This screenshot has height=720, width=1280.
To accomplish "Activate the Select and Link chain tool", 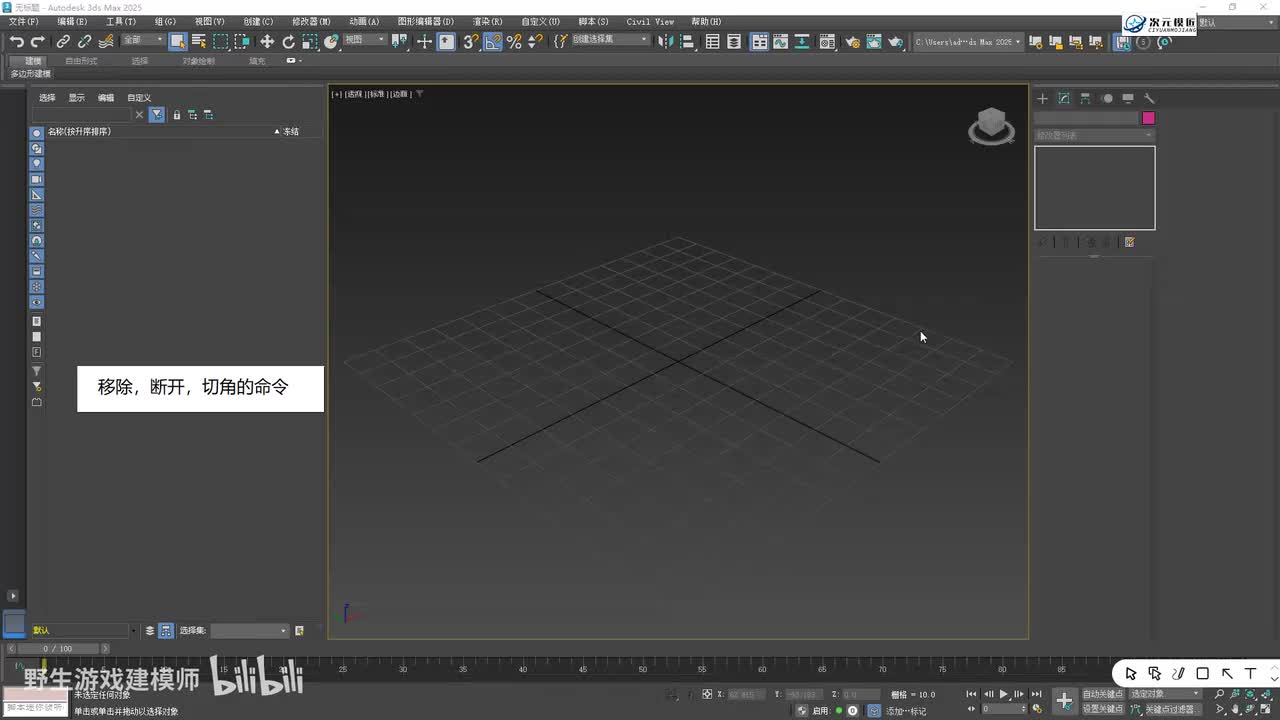I will pos(63,41).
